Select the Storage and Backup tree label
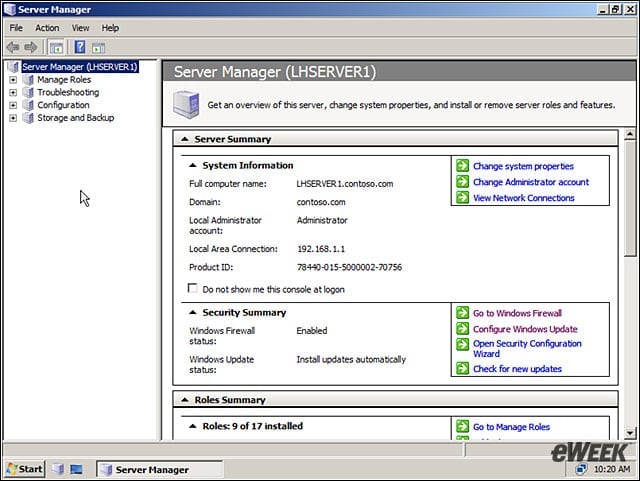The width and height of the screenshot is (640, 481). tap(76, 118)
